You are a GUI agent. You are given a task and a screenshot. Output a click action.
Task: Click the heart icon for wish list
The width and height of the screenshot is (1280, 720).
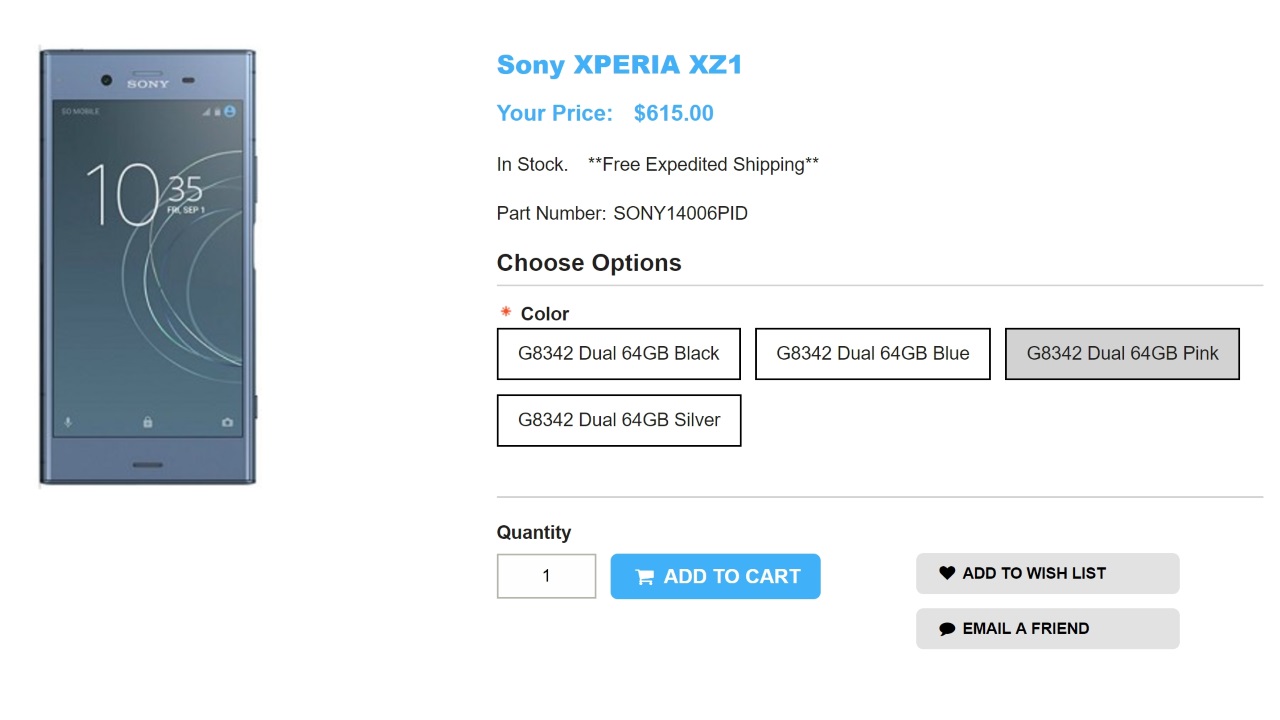click(947, 573)
